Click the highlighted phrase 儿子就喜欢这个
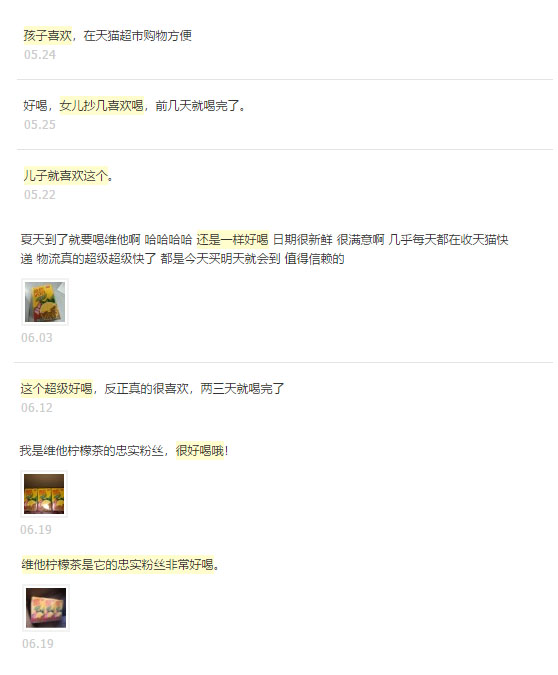Image resolution: width=558 pixels, height=675 pixels. (65, 176)
